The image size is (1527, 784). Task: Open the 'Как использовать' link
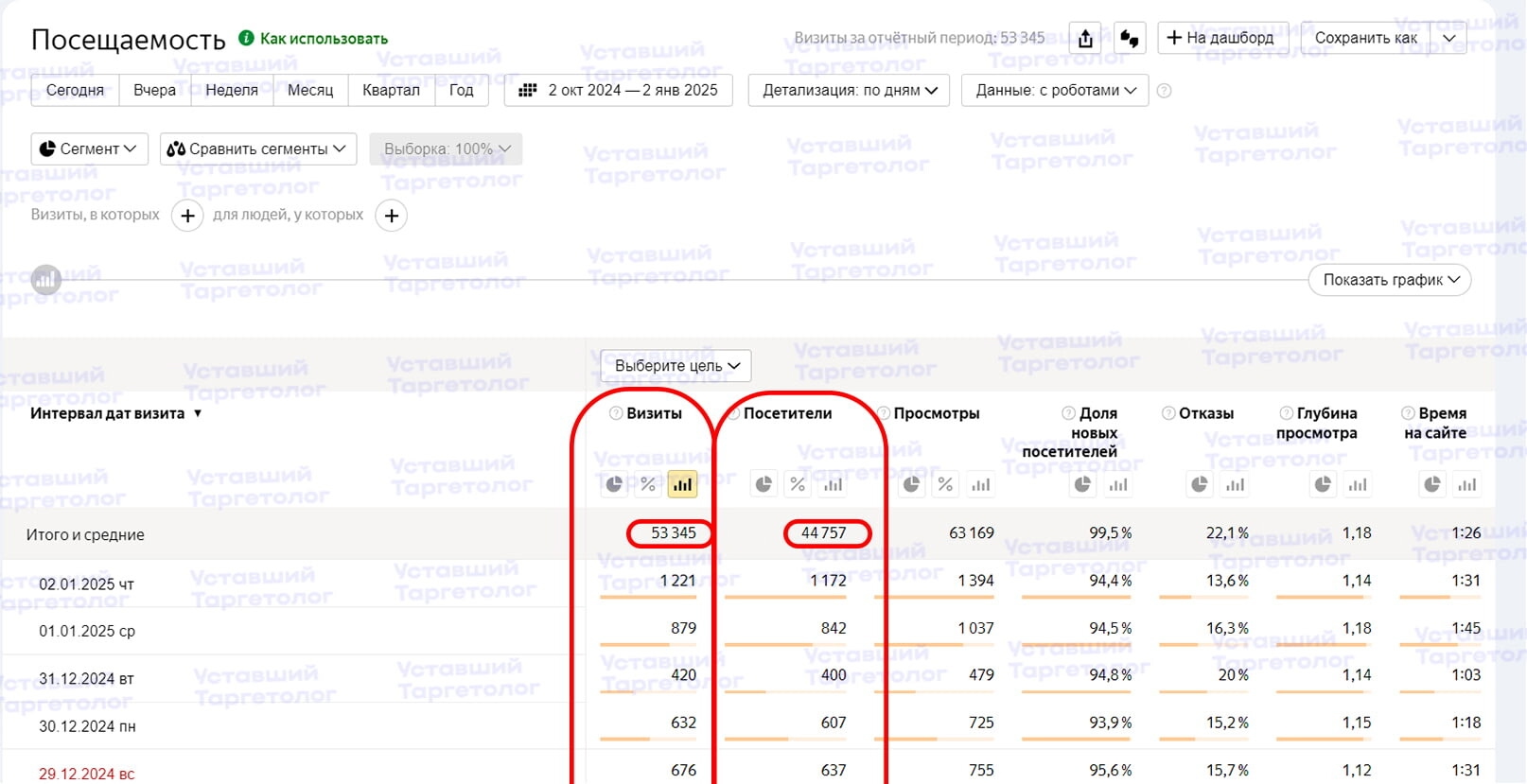[x=324, y=39]
